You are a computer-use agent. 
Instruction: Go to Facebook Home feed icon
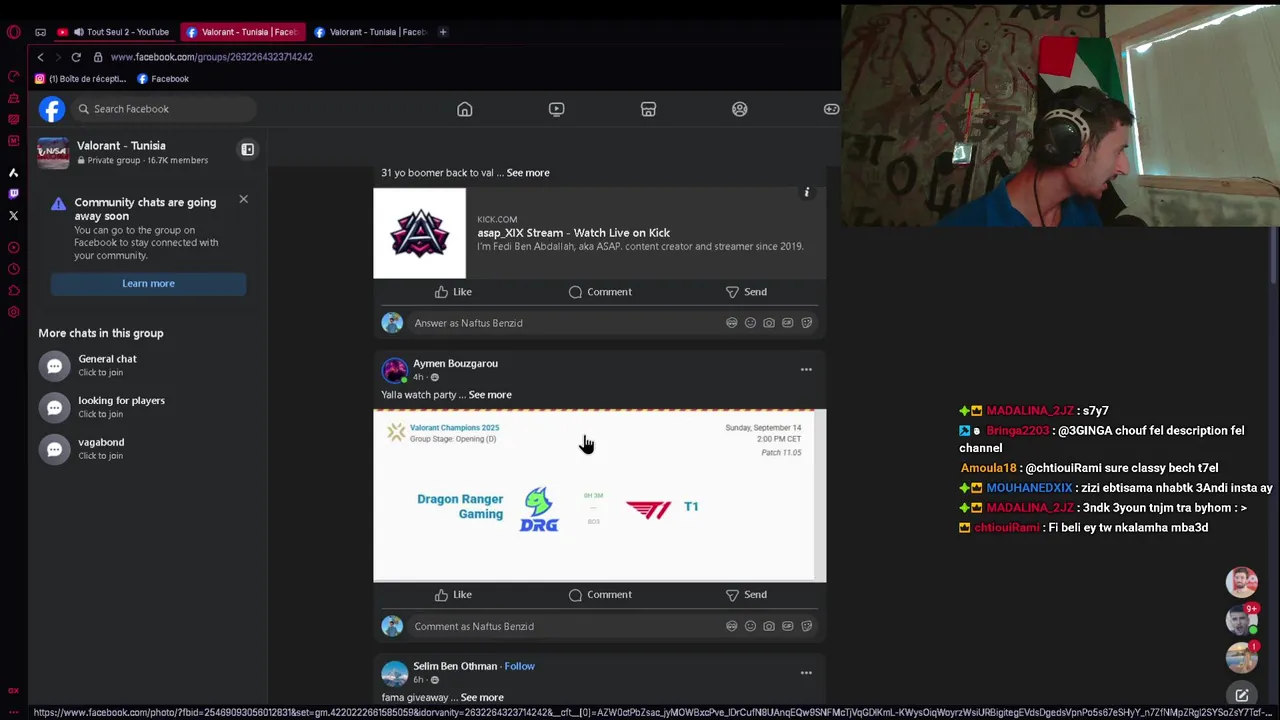(464, 109)
